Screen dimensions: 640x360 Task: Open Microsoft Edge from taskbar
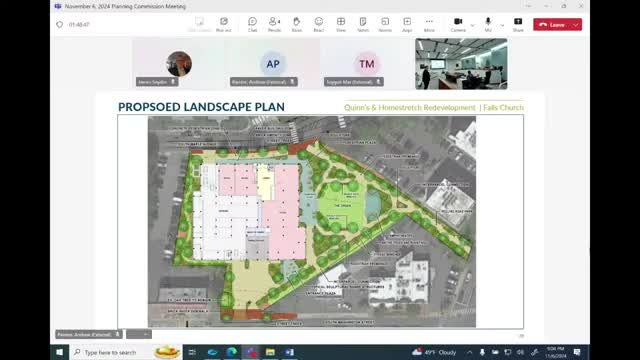click(x=231, y=352)
